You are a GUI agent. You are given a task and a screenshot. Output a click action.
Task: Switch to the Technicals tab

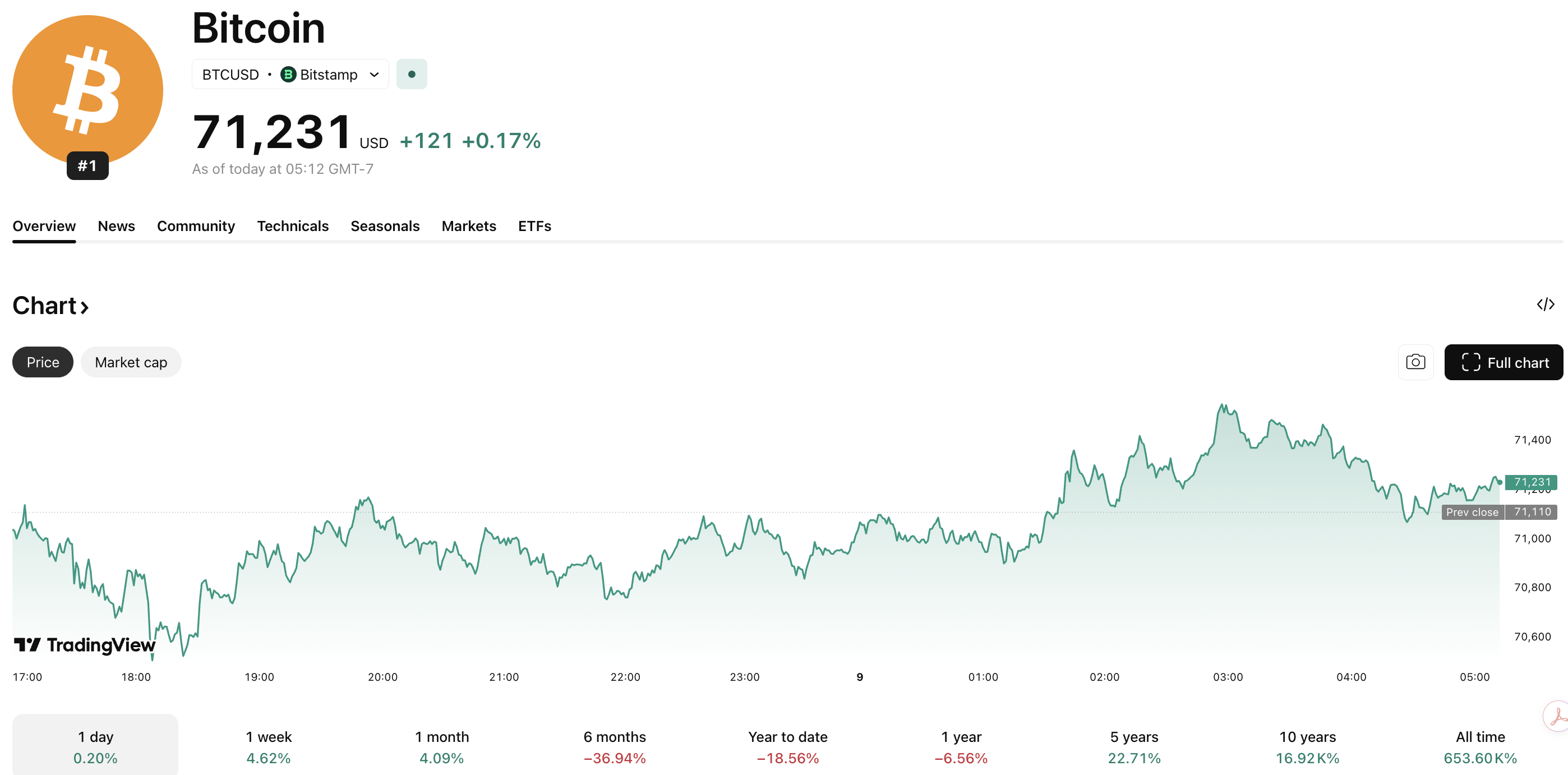293,226
